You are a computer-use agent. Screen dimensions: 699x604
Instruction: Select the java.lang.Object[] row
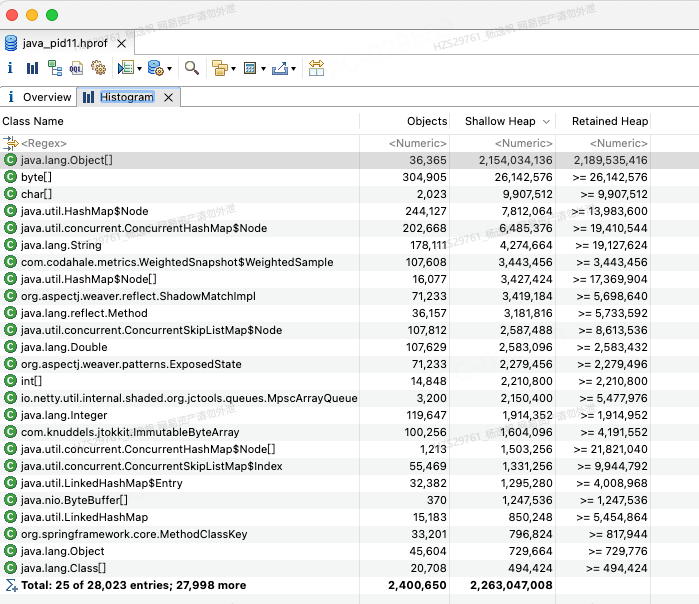tap(350, 160)
